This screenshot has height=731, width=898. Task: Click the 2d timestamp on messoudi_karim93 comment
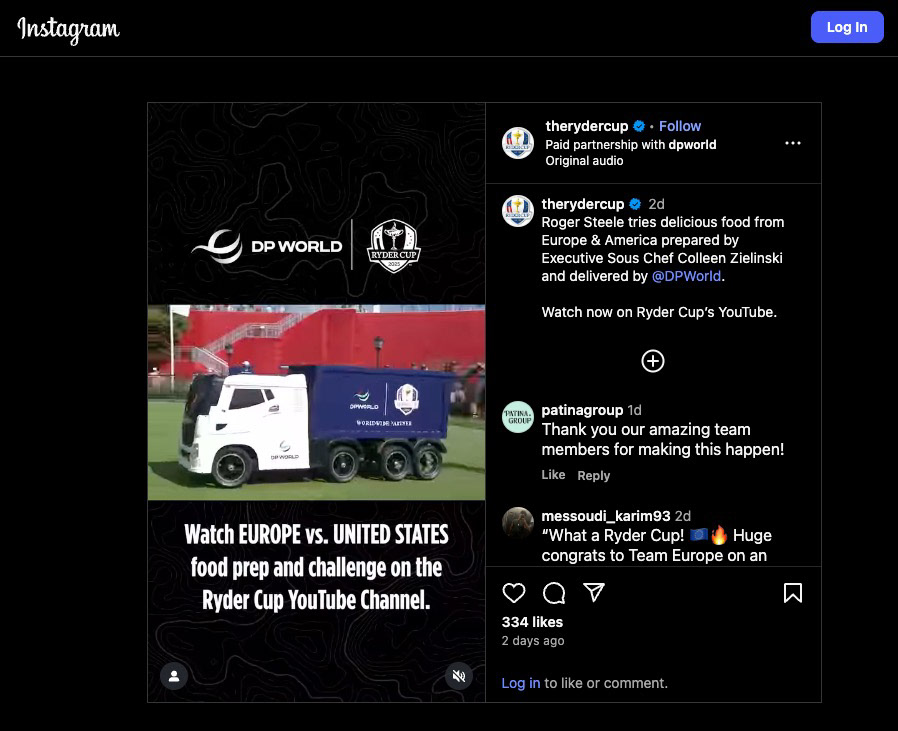coord(683,516)
